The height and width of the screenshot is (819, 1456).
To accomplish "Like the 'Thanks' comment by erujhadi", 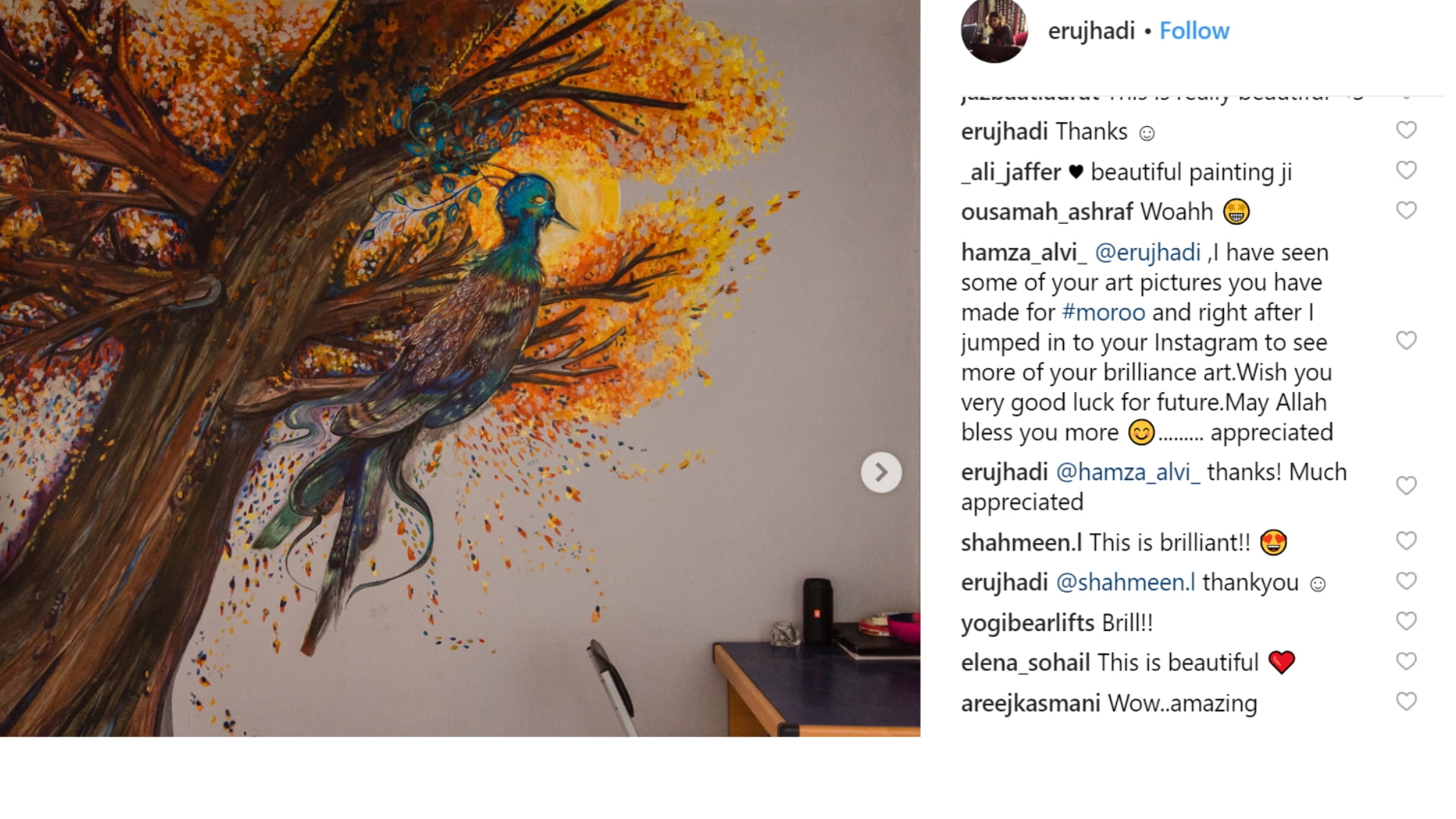I will coord(1406,130).
